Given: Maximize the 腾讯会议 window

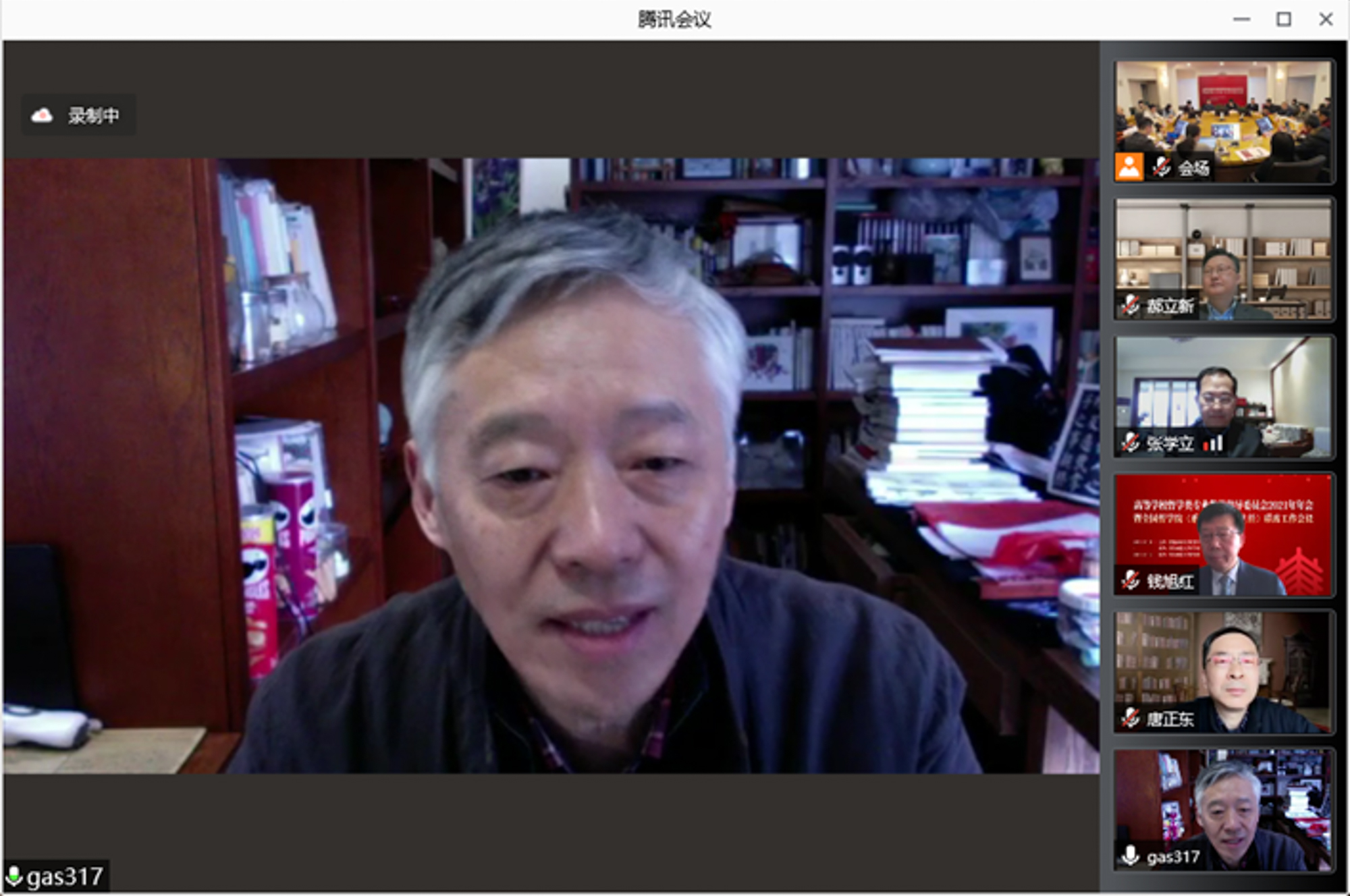Looking at the screenshot, I should [1284, 20].
